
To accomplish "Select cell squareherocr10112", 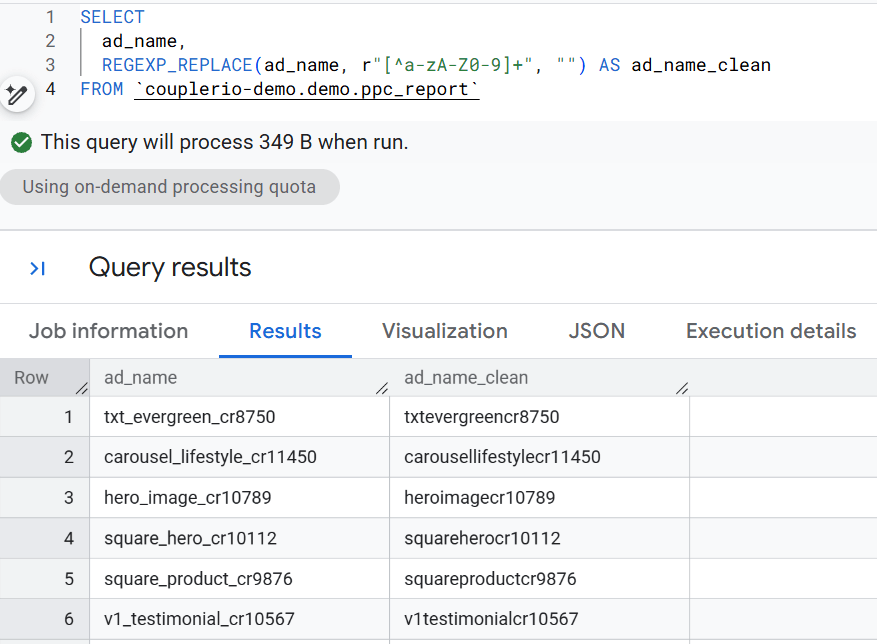I will coord(539,538).
